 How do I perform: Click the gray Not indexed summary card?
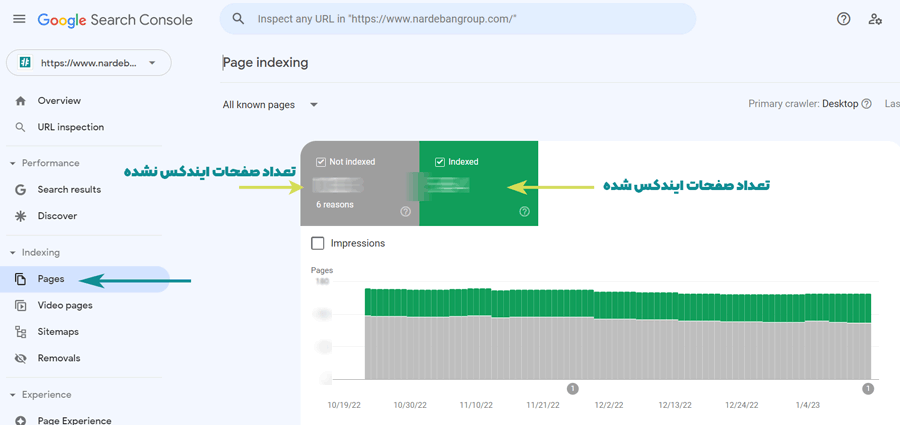[x=360, y=183]
